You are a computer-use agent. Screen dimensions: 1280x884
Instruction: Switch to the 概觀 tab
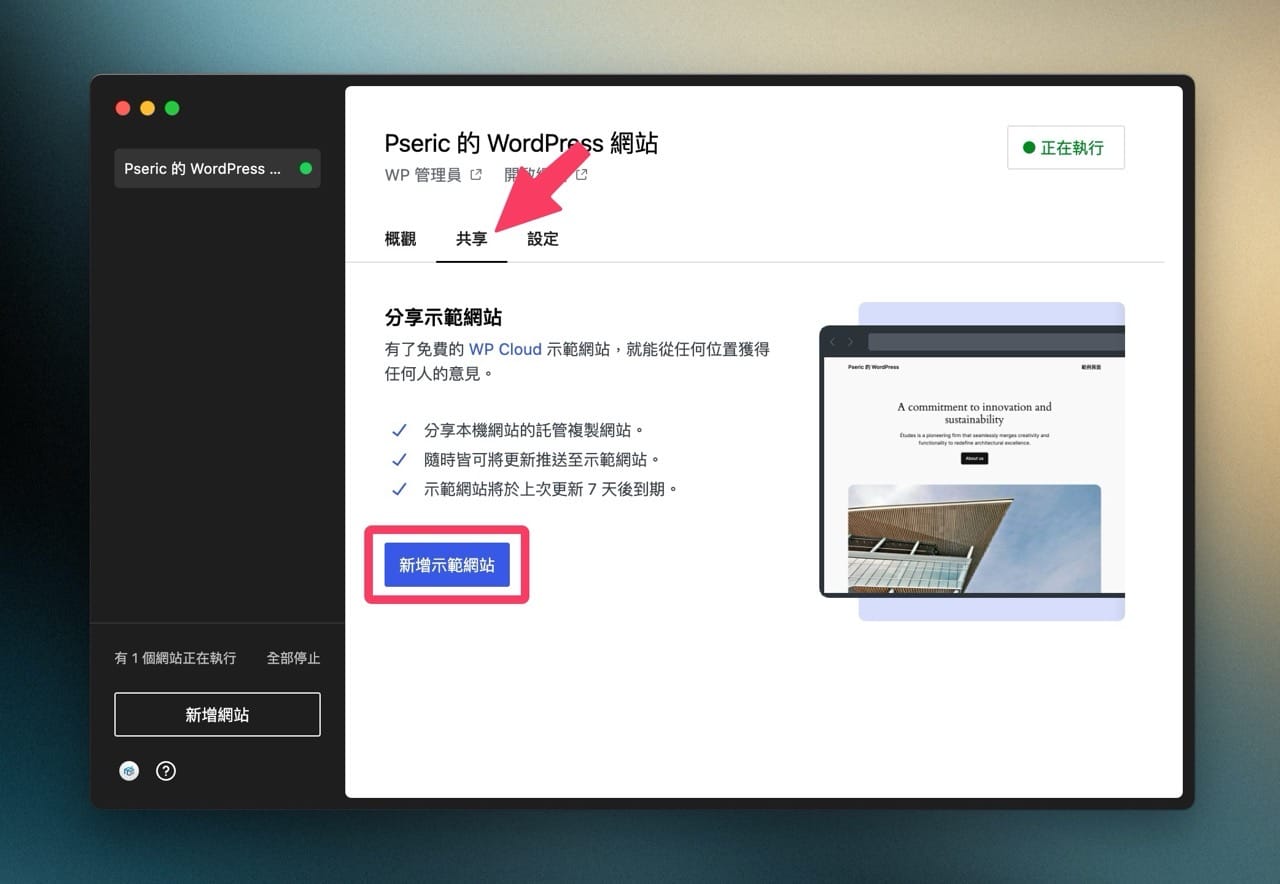point(400,239)
